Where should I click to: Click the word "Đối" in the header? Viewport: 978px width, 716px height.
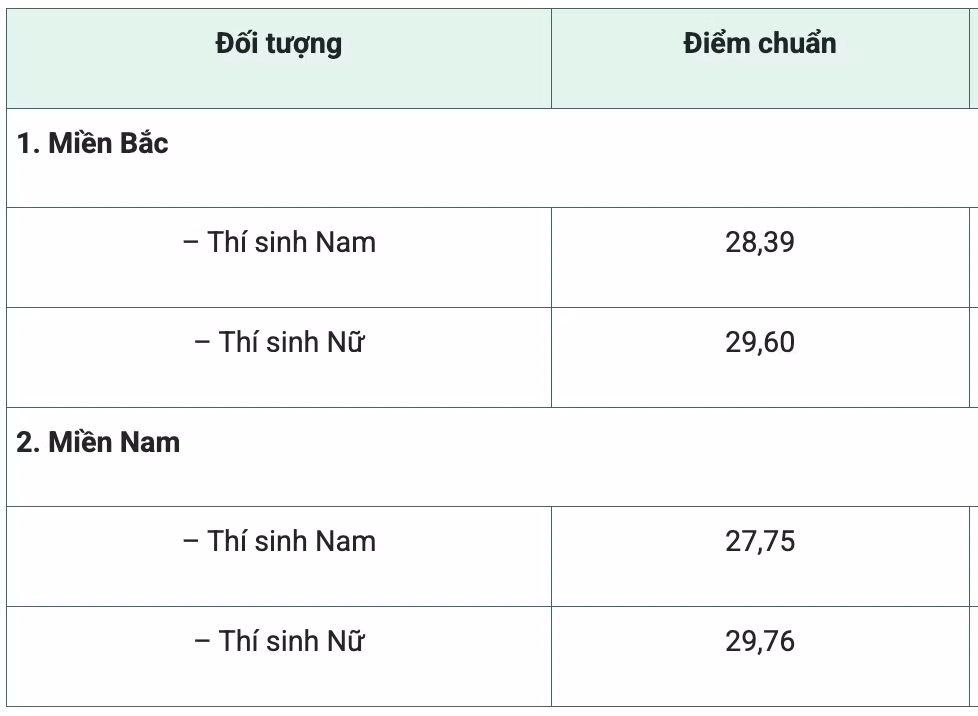236,42
